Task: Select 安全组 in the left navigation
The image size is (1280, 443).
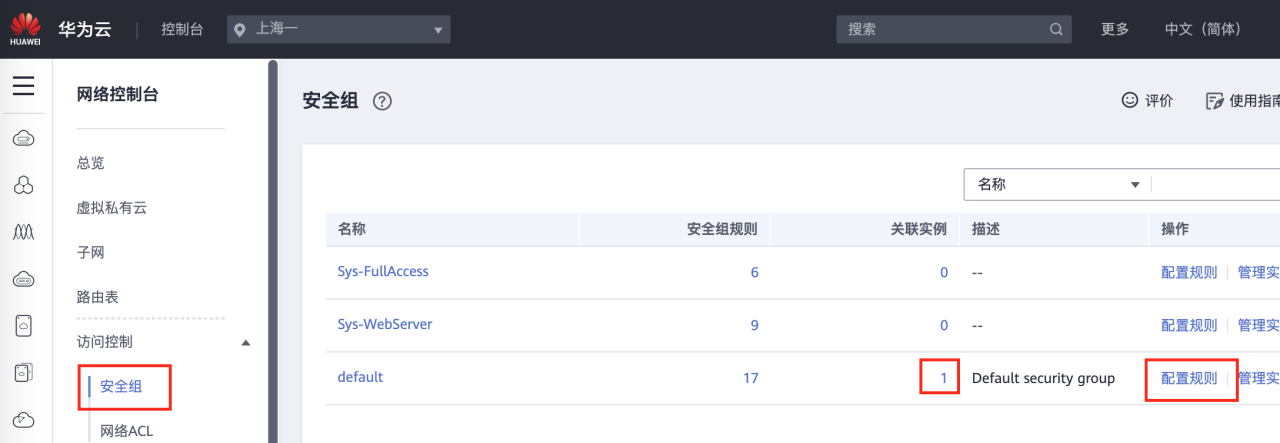Action: coord(121,386)
